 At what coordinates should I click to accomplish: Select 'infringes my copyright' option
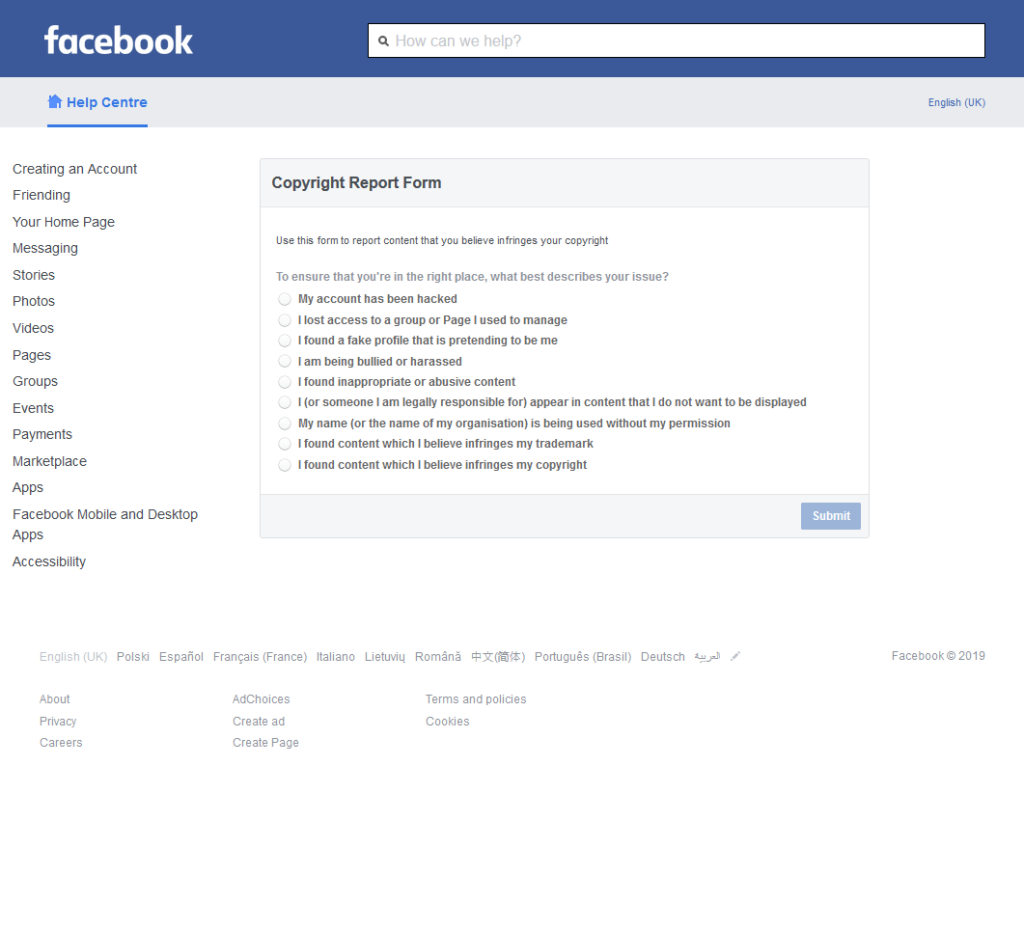click(x=285, y=465)
